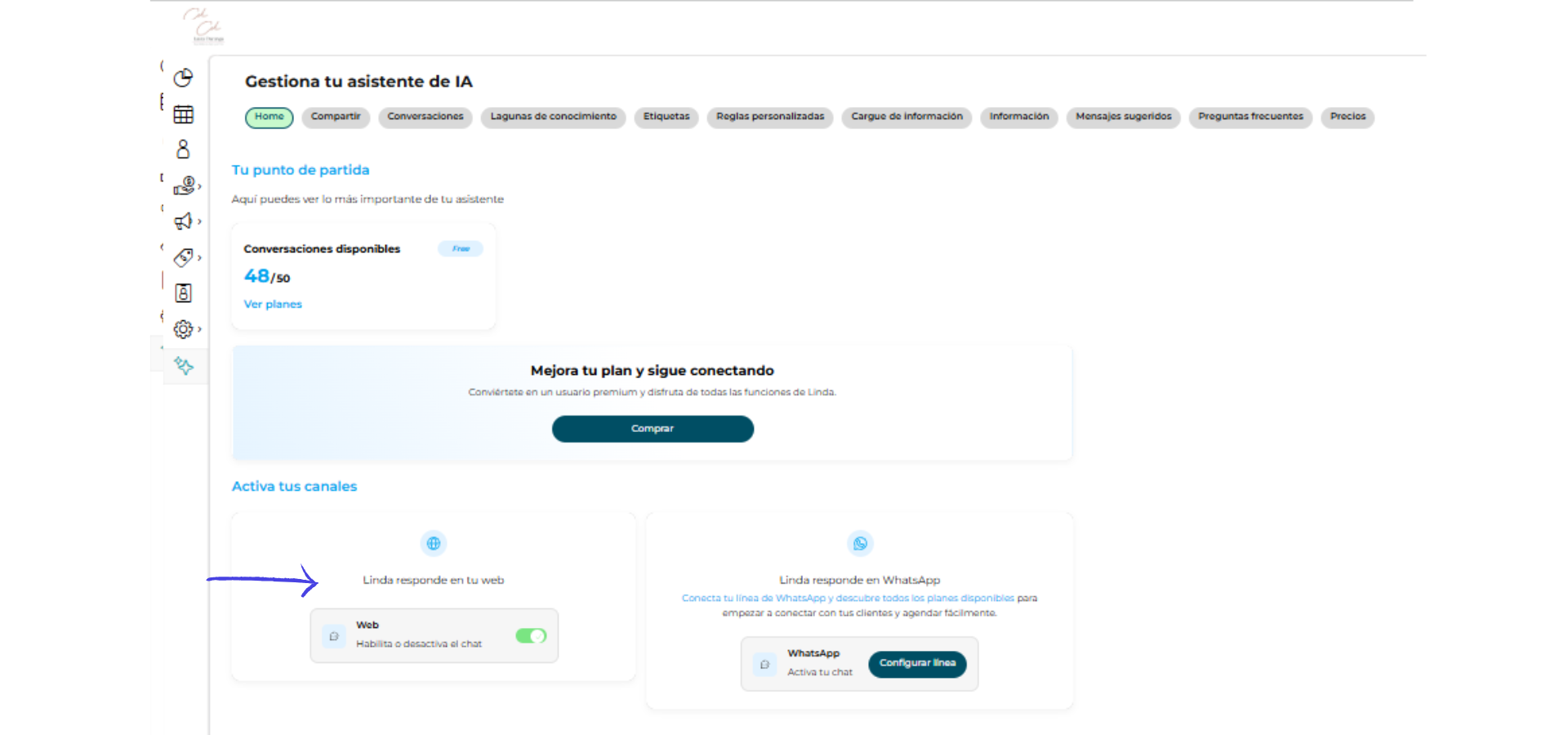1568x735 pixels.
Task: Disable the Web chat toggle
Action: click(x=531, y=635)
